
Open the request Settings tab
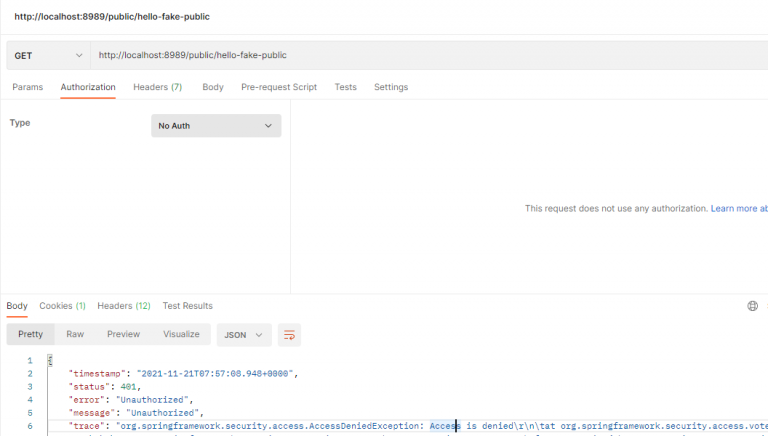point(391,87)
